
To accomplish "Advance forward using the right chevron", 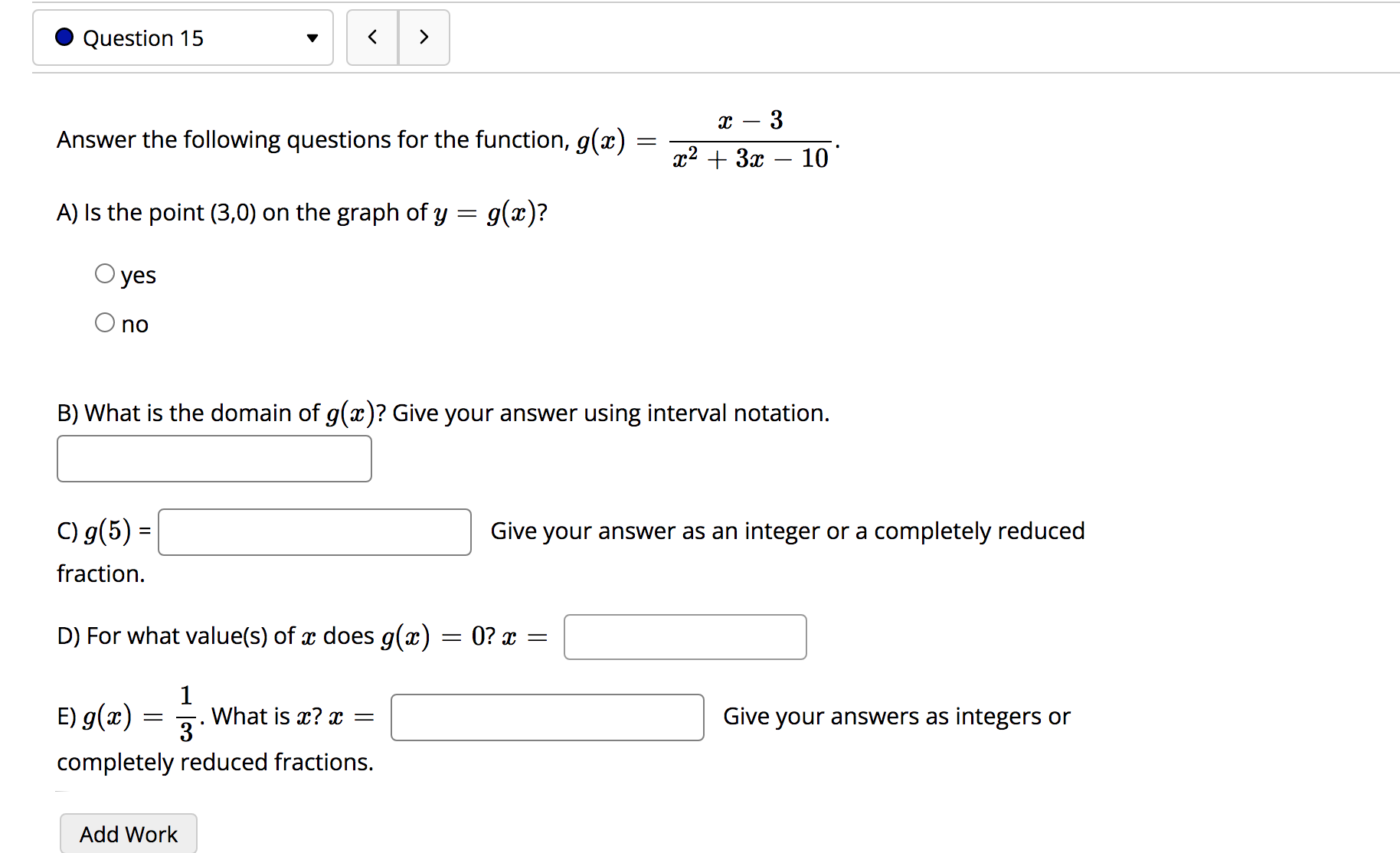I will point(424,38).
